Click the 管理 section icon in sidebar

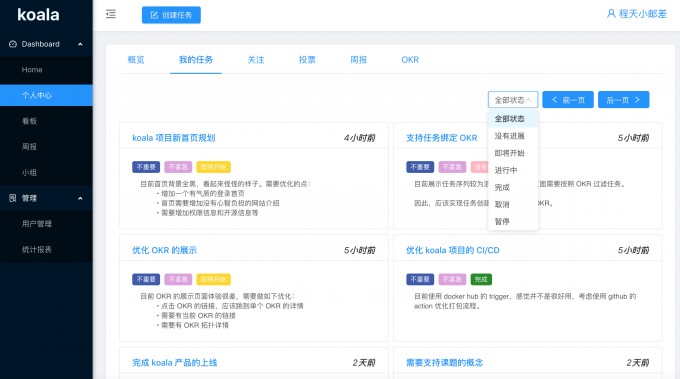[x=13, y=198]
